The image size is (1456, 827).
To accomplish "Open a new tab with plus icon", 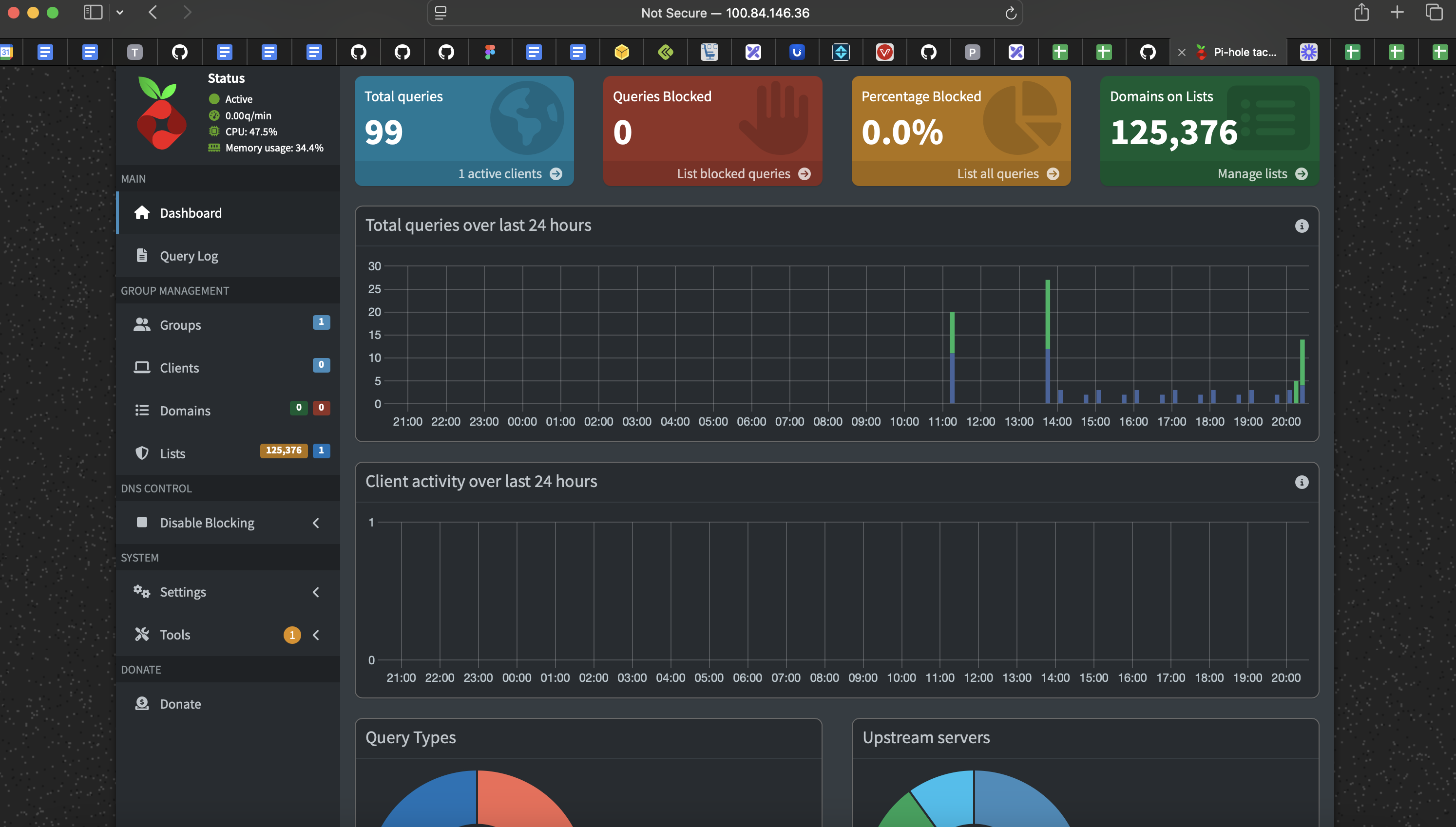I will point(1398,13).
